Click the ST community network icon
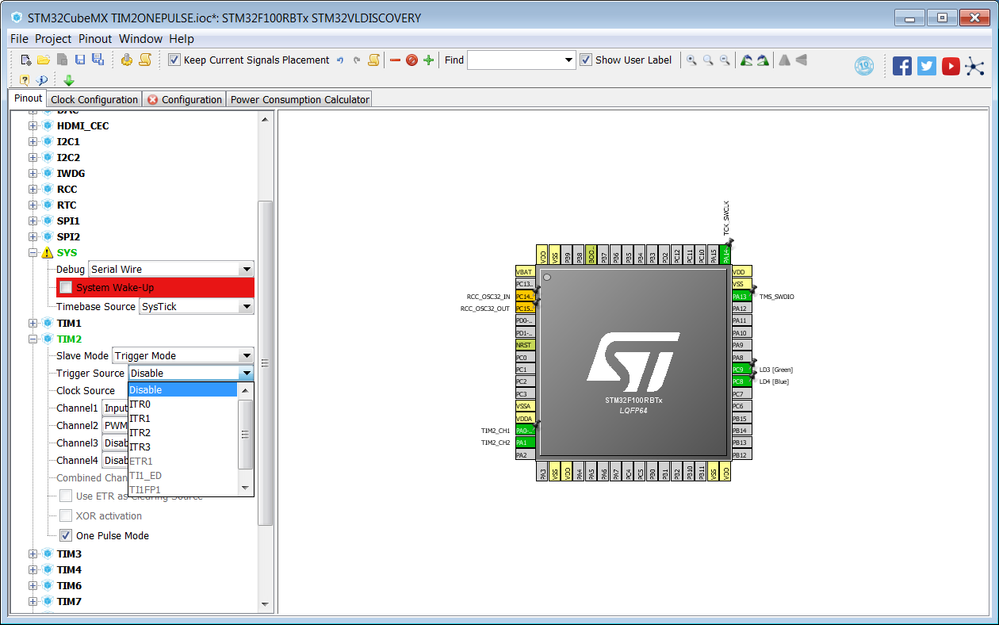 [x=975, y=66]
